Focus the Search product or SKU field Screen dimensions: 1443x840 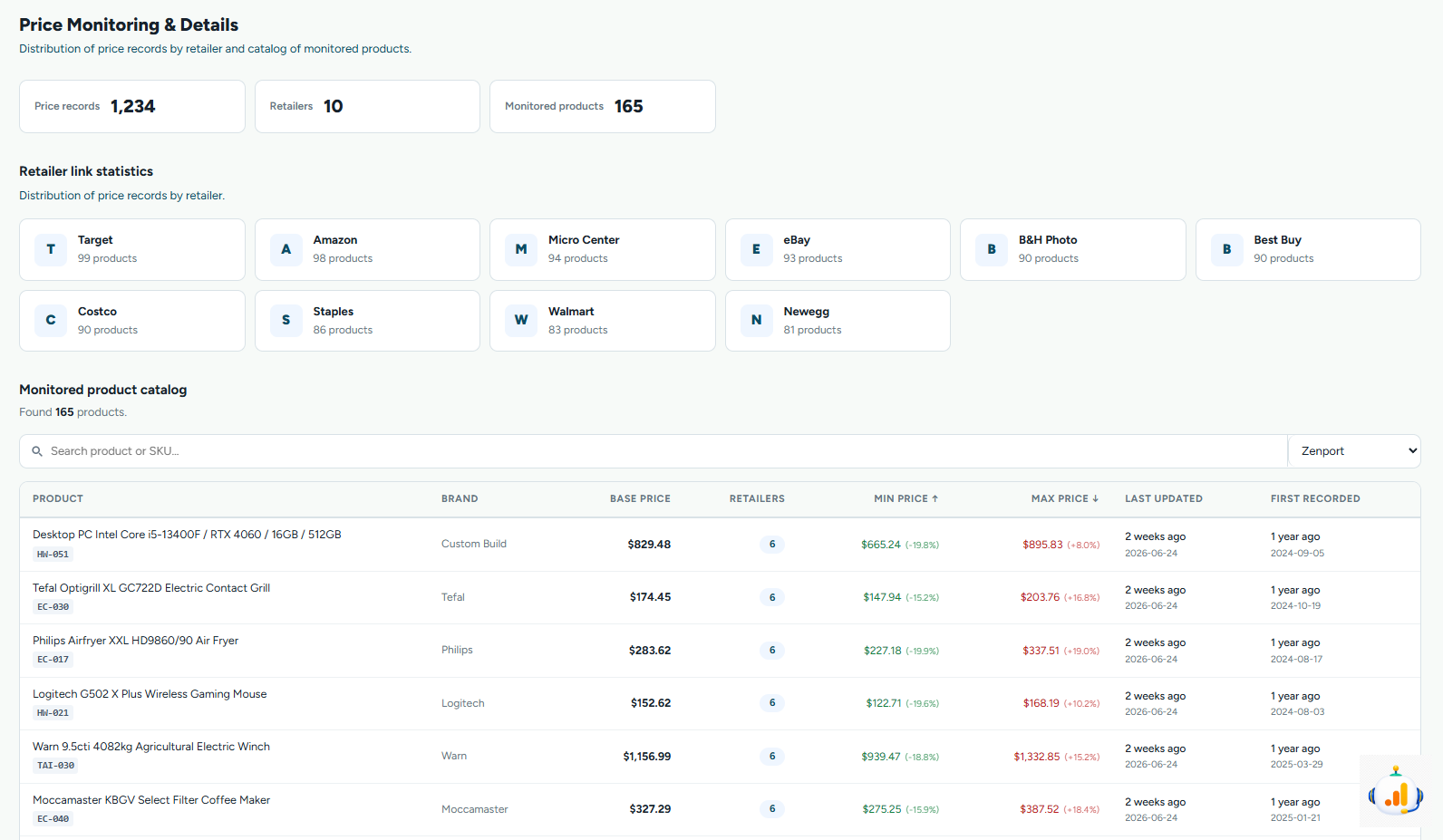pyautogui.click(x=654, y=451)
